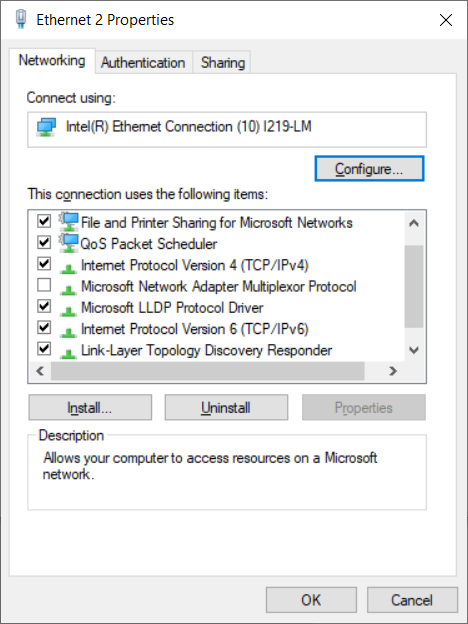Click the Install... button
468x624 pixels.
(90, 408)
